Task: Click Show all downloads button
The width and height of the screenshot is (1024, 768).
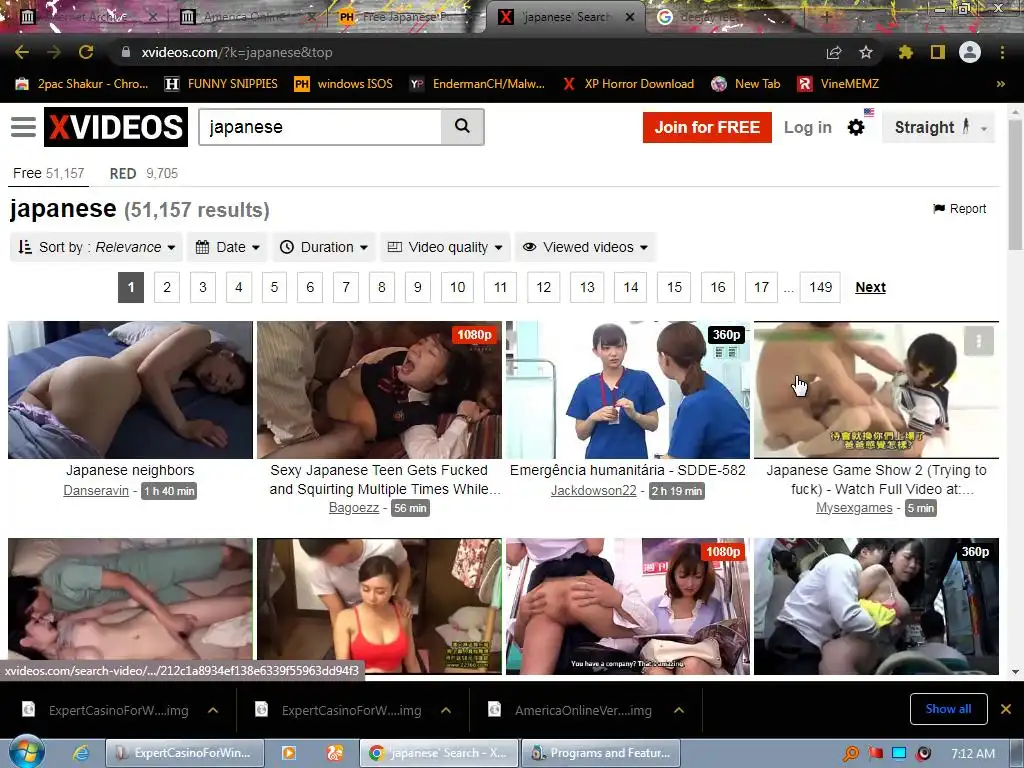Action: click(948, 709)
